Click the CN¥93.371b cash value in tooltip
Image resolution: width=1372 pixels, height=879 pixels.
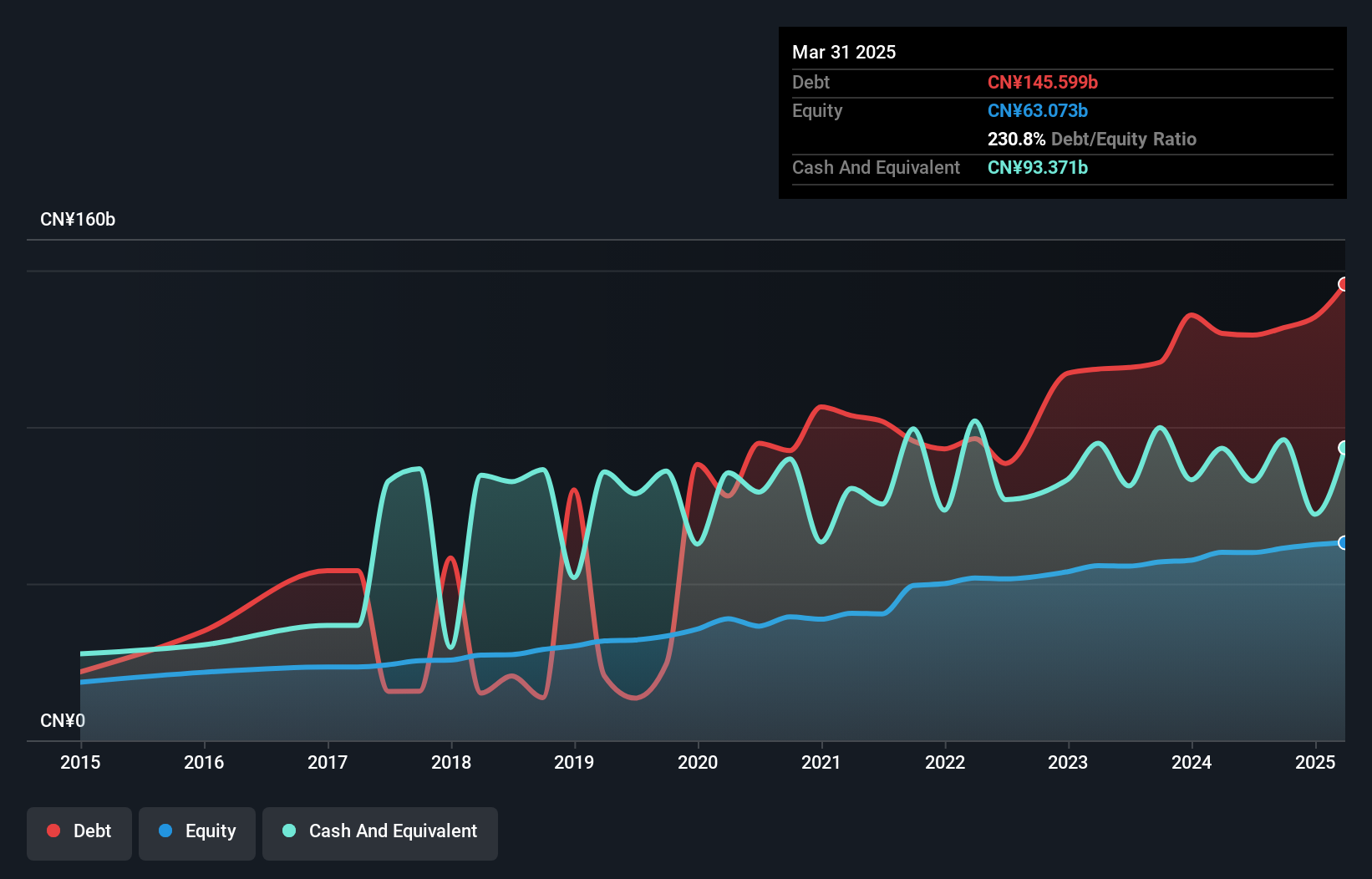[1038, 167]
